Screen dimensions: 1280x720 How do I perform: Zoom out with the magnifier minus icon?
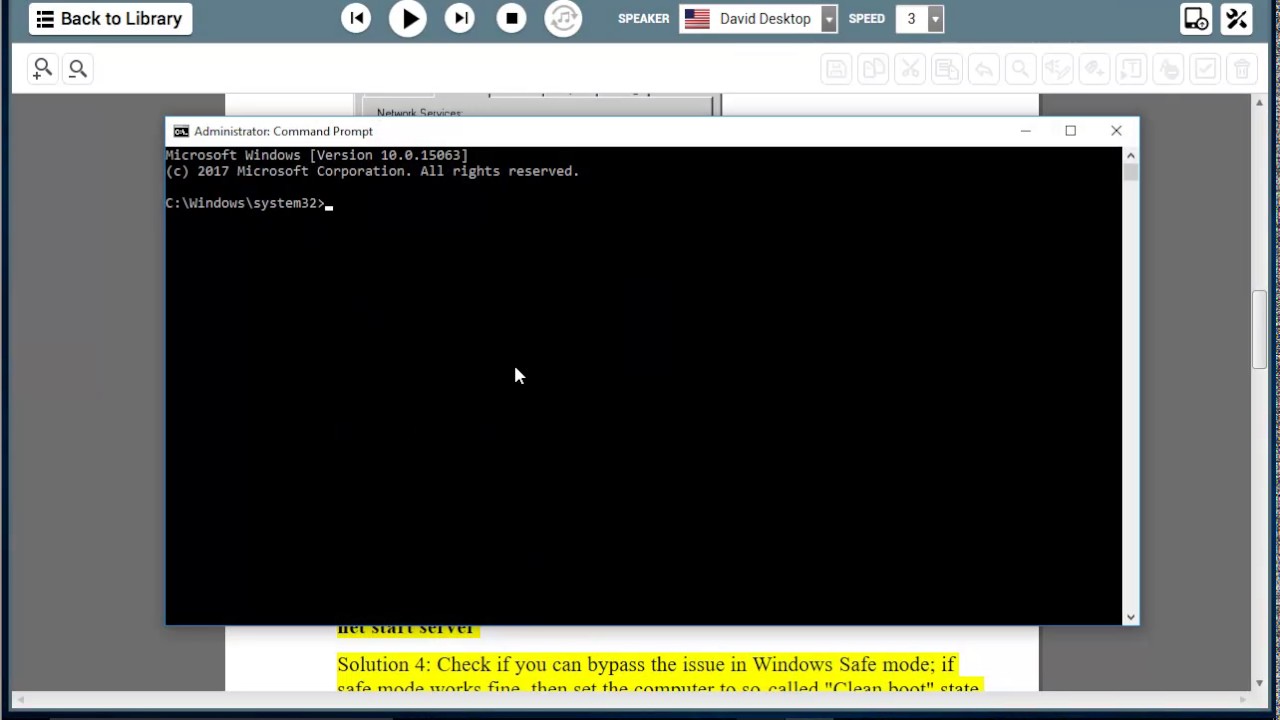[x=78, y=69]
